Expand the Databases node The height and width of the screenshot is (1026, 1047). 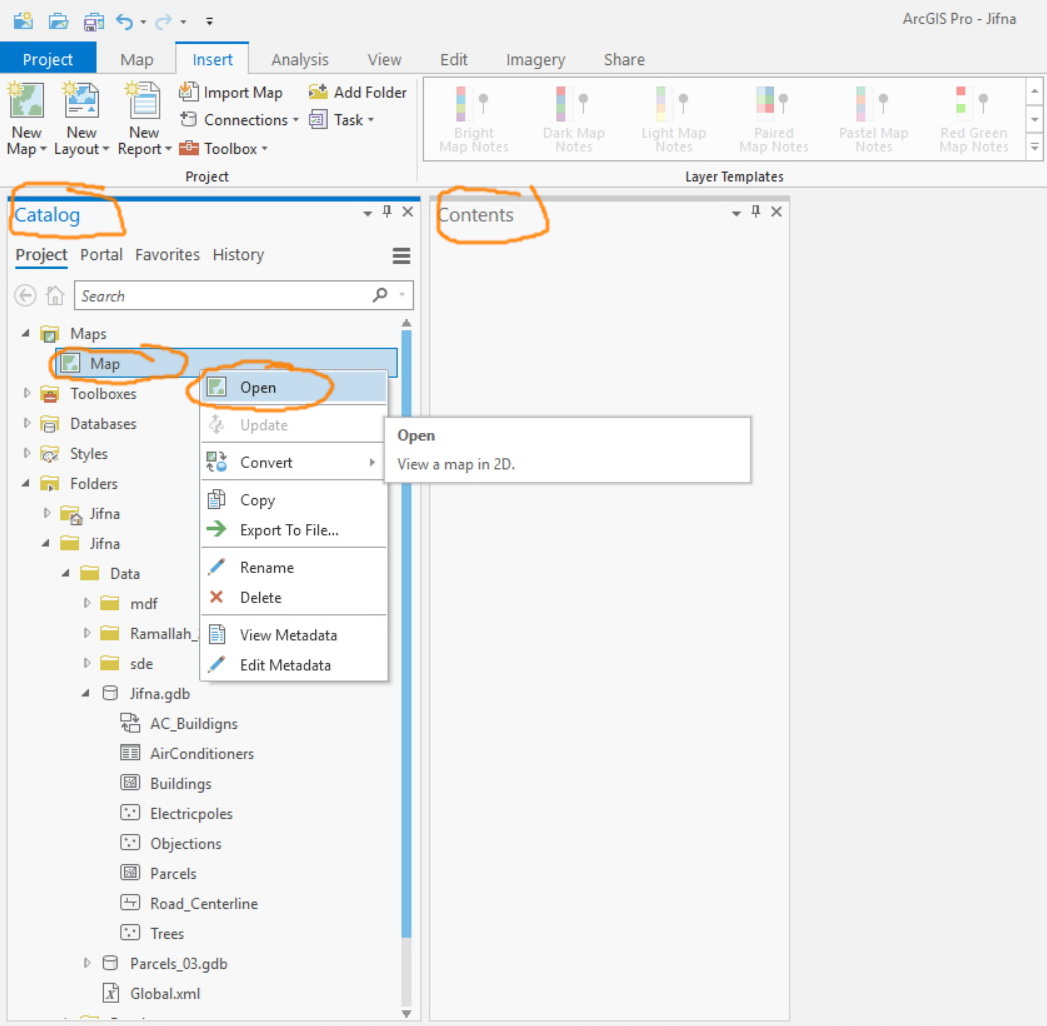27,423
